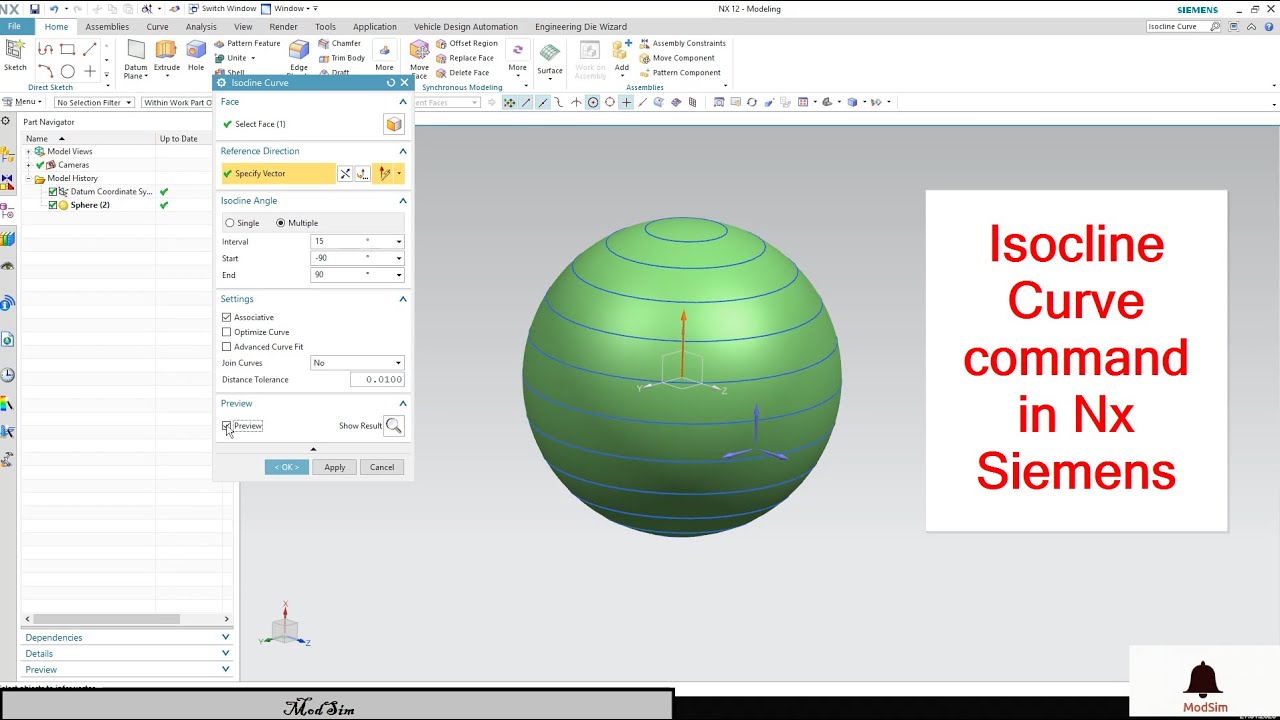The width and height of the screenshot is (1280, 720).
Task: Select Offset Region command
Action: tap(467, 43)
